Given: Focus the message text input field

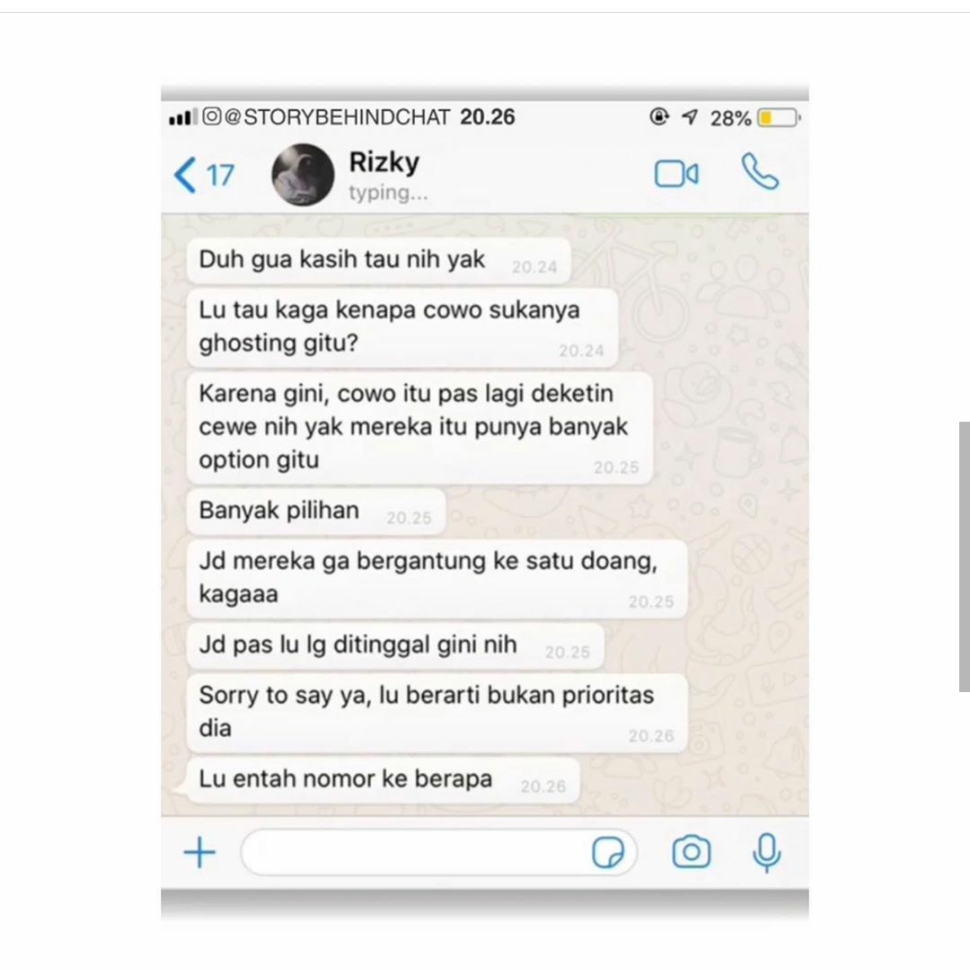Looking at the screenshot, I should pos(438,853).
